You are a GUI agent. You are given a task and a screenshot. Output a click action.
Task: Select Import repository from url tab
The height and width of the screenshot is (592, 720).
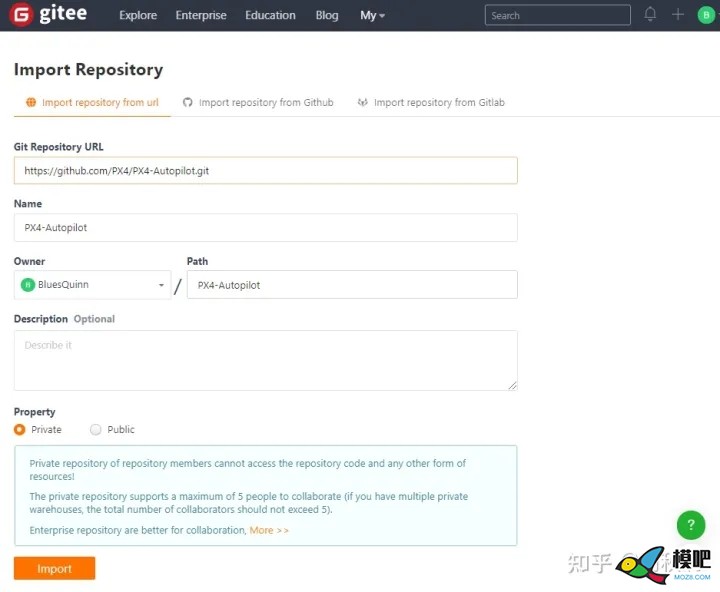click(92, 102)
